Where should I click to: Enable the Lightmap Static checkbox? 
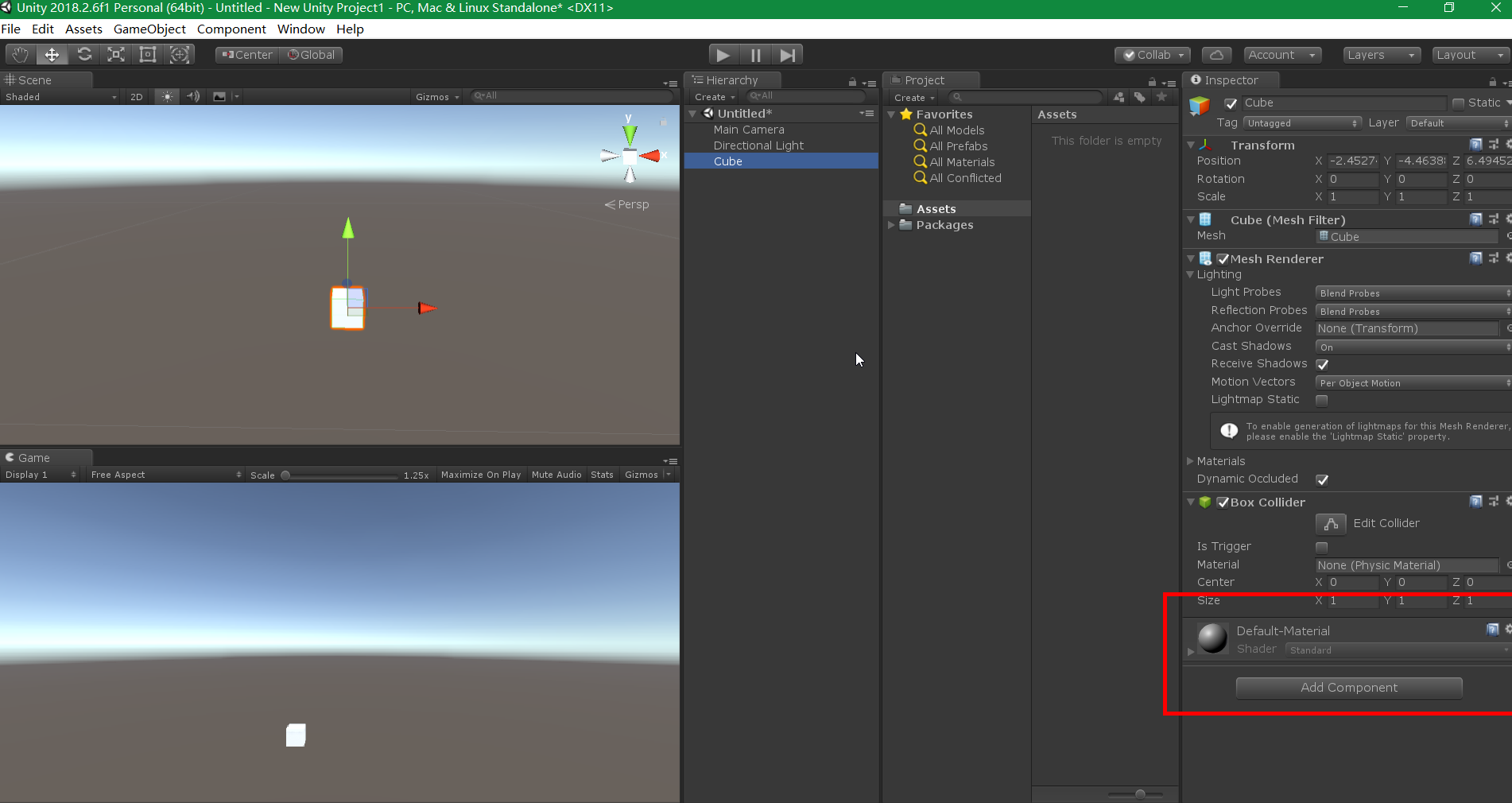point(1322,401)
